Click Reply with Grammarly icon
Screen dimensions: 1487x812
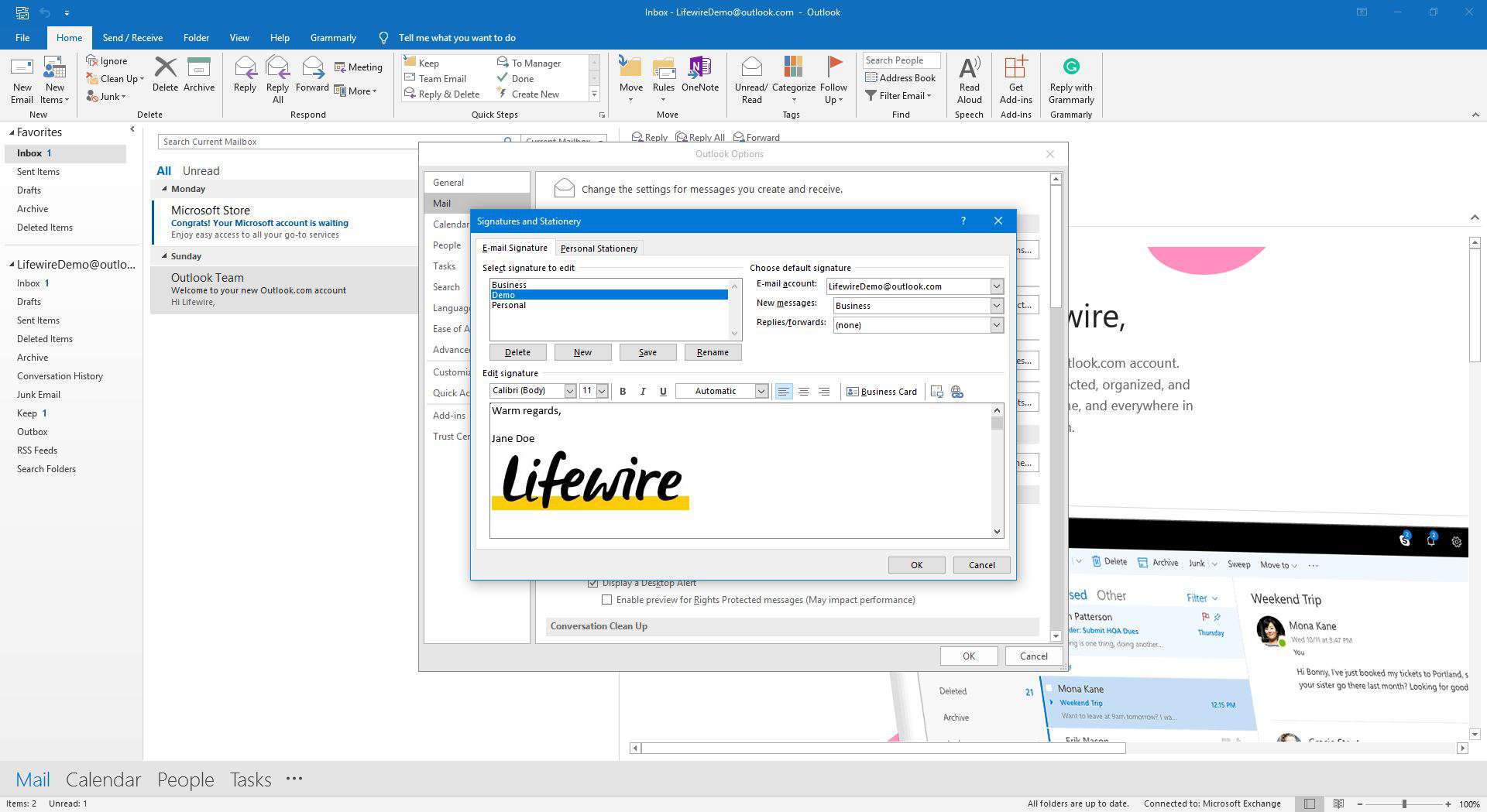tap(1071, 80)
